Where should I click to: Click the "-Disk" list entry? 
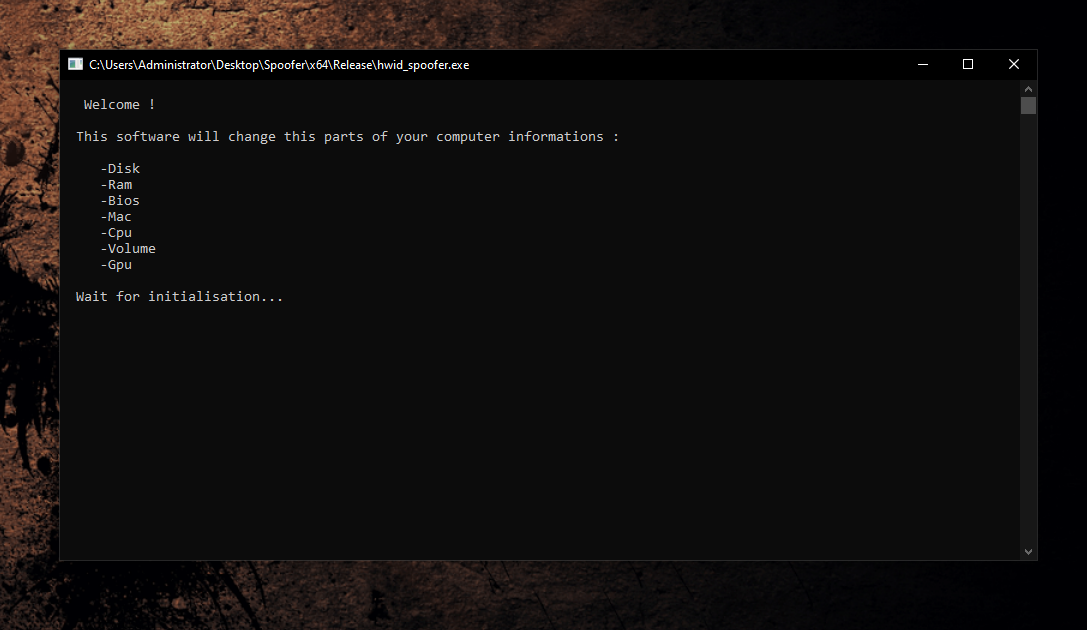120,168
